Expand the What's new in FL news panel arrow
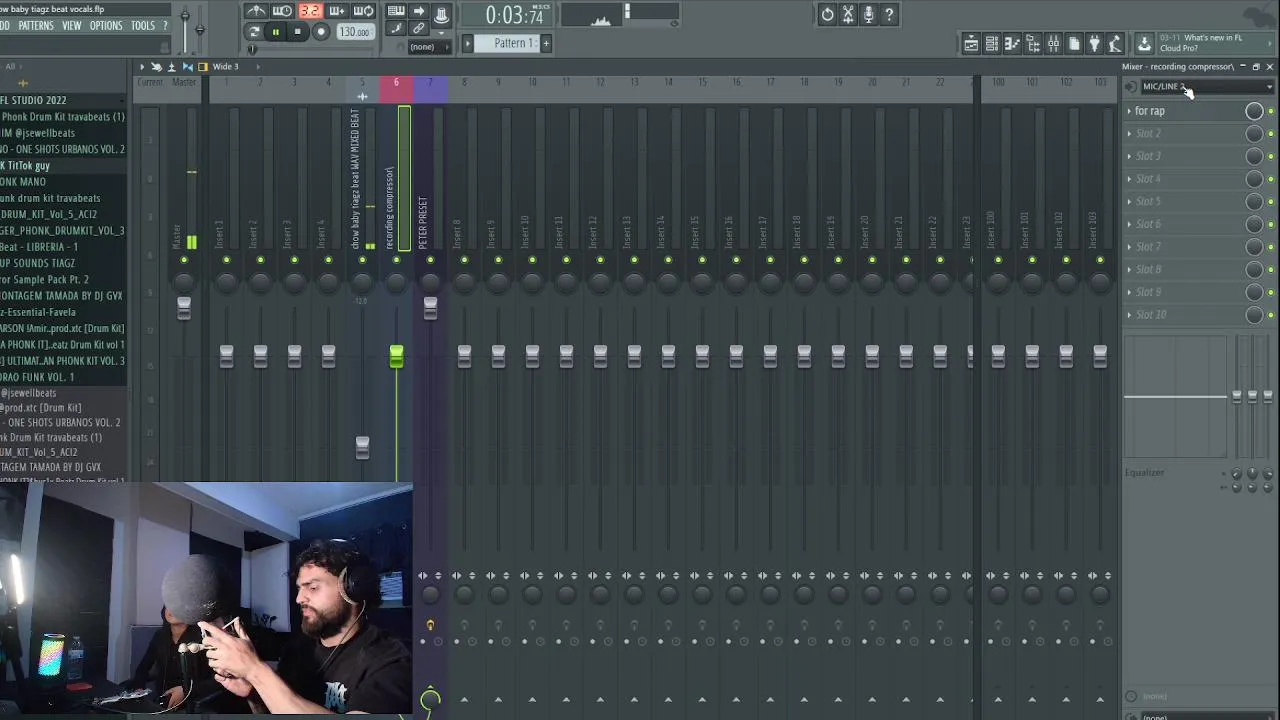This screenshot has width=1280, height=720. (1269, 43)
